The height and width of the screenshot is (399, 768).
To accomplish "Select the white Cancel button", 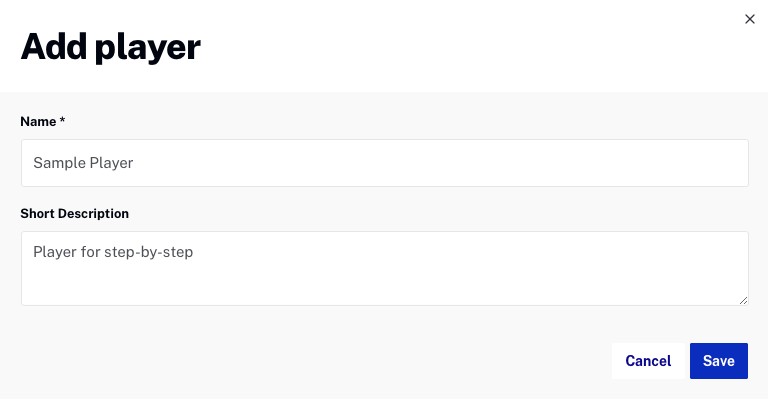I will coord(648,361).
